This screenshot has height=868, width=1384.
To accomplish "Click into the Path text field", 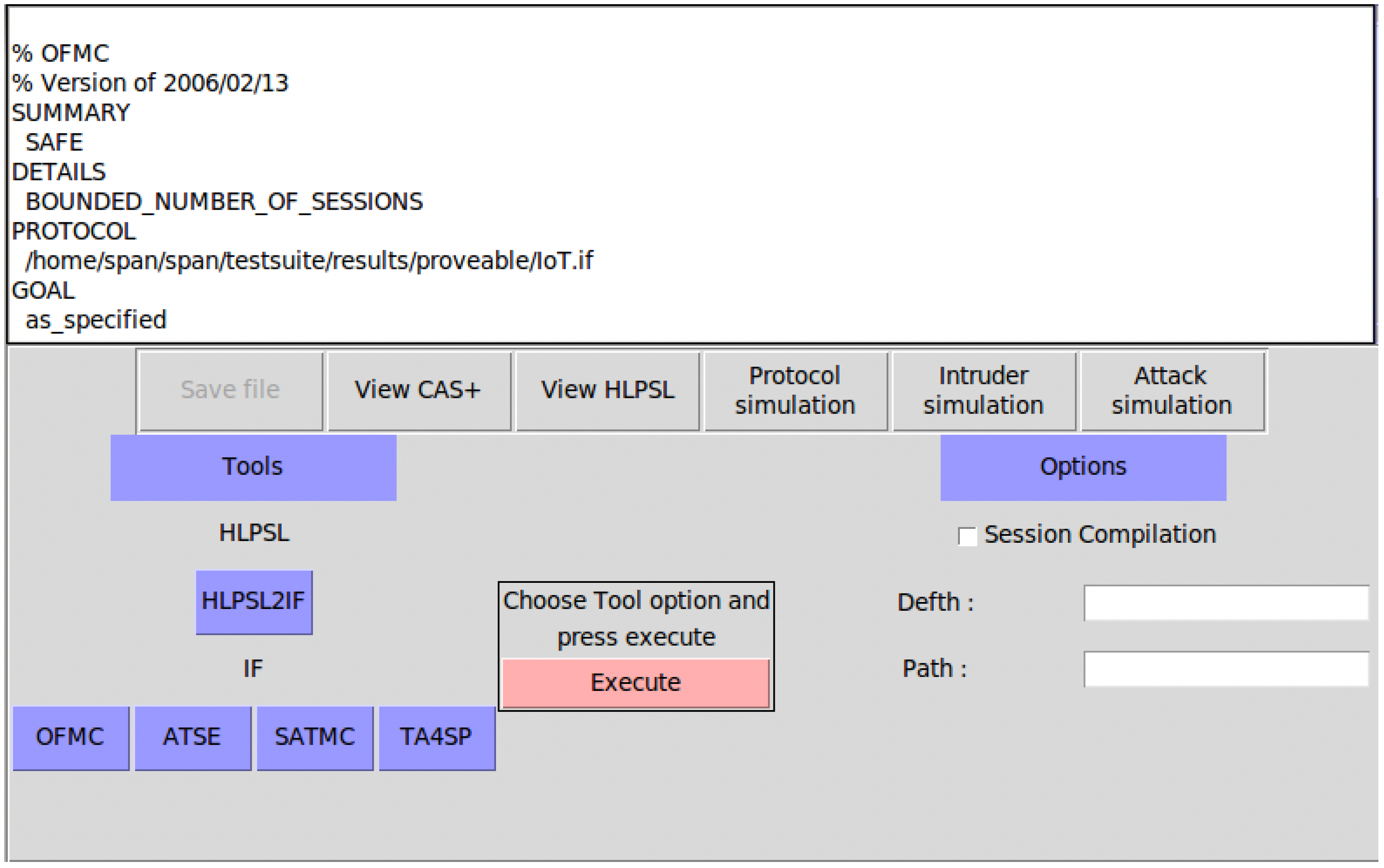I will (1226, 669).
